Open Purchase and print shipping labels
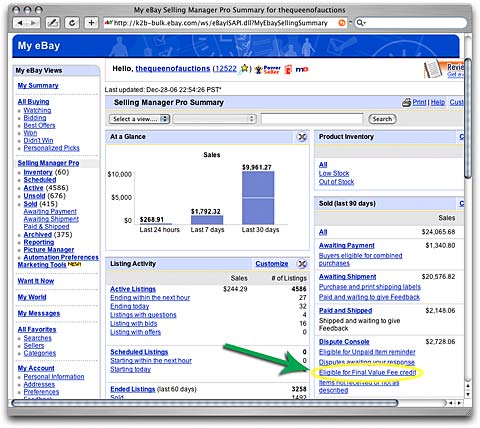This screenshot has height=428, width=480. (x=370, y=287)
